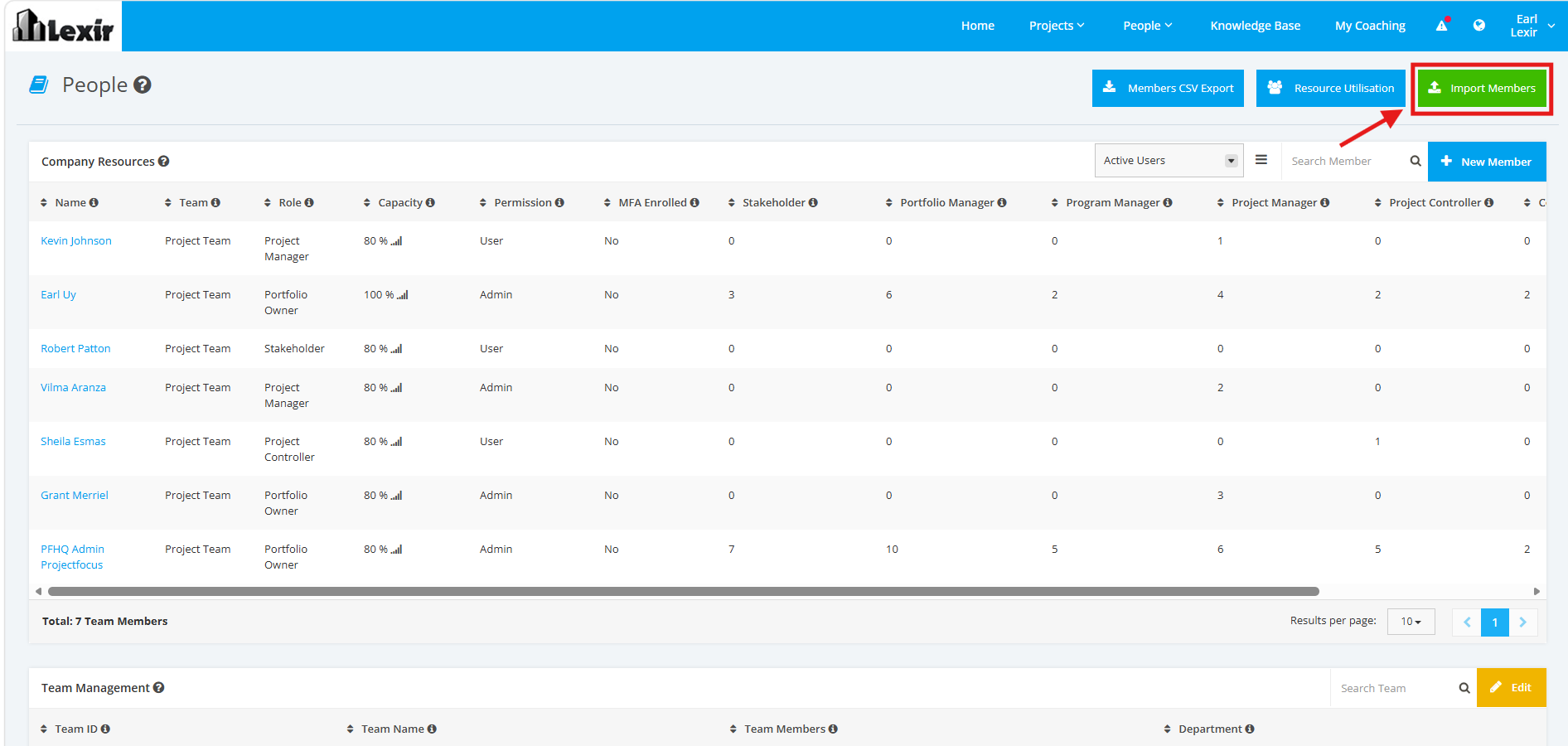Viewport: 1568px width, 746px height.
Task: Open Knowledge Base from navigation
Action: point(1256,26)
